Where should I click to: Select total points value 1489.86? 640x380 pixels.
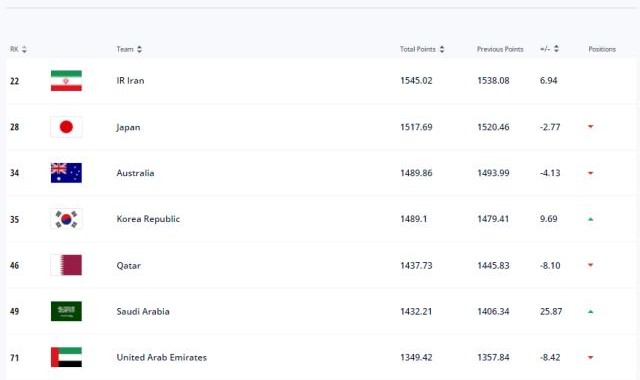[416, 173]
